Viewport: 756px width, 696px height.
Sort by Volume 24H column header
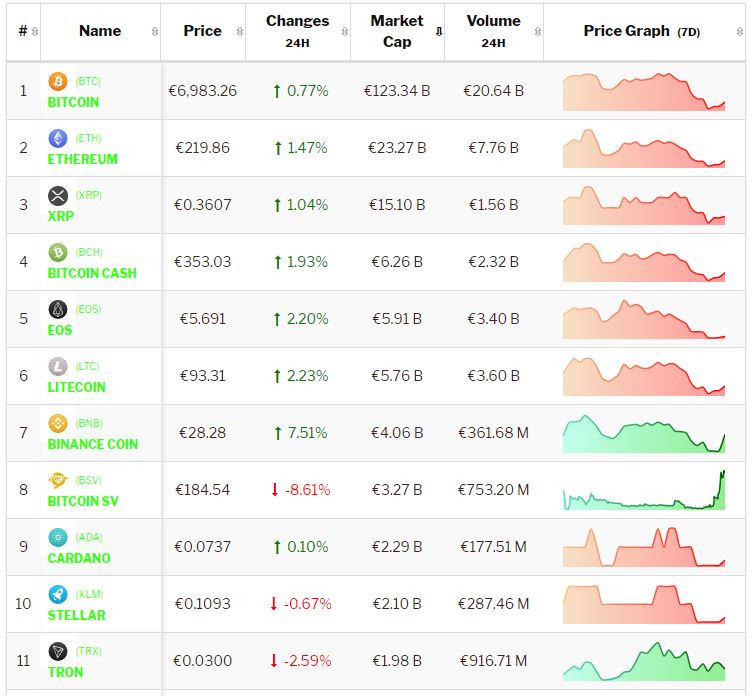point(493,31)
